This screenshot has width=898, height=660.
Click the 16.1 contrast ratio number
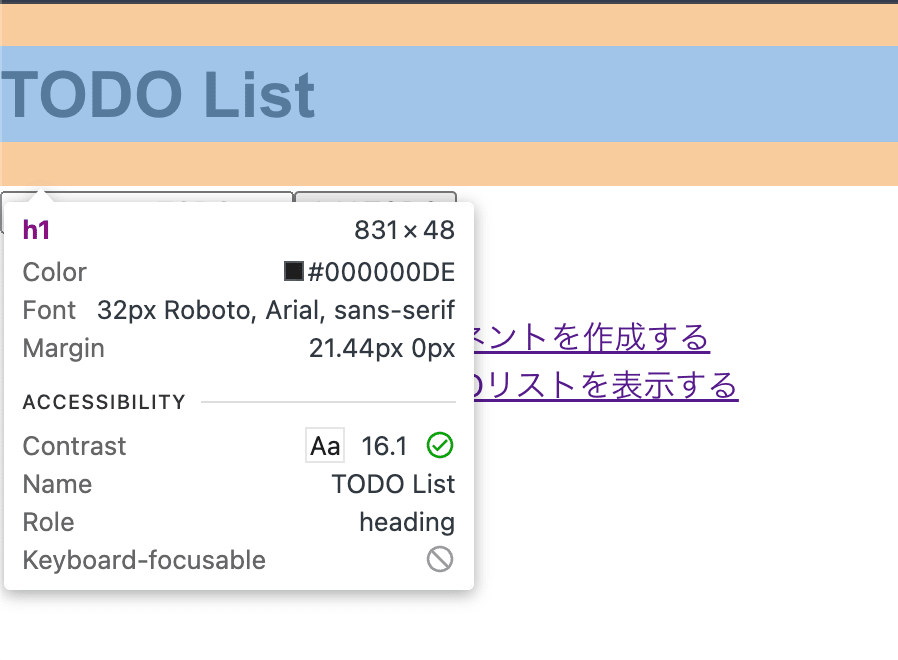point(384,446)
